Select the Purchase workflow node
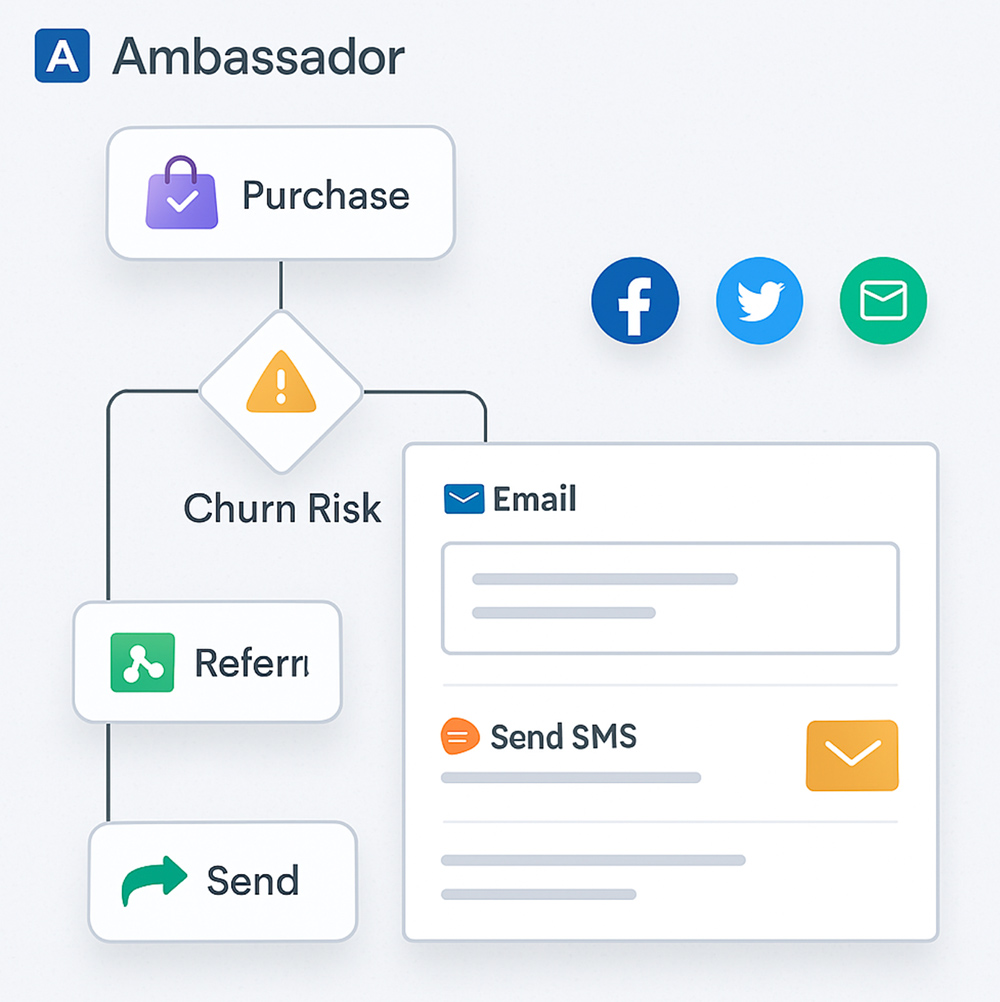1000x1002 pixels. (281, 193)
